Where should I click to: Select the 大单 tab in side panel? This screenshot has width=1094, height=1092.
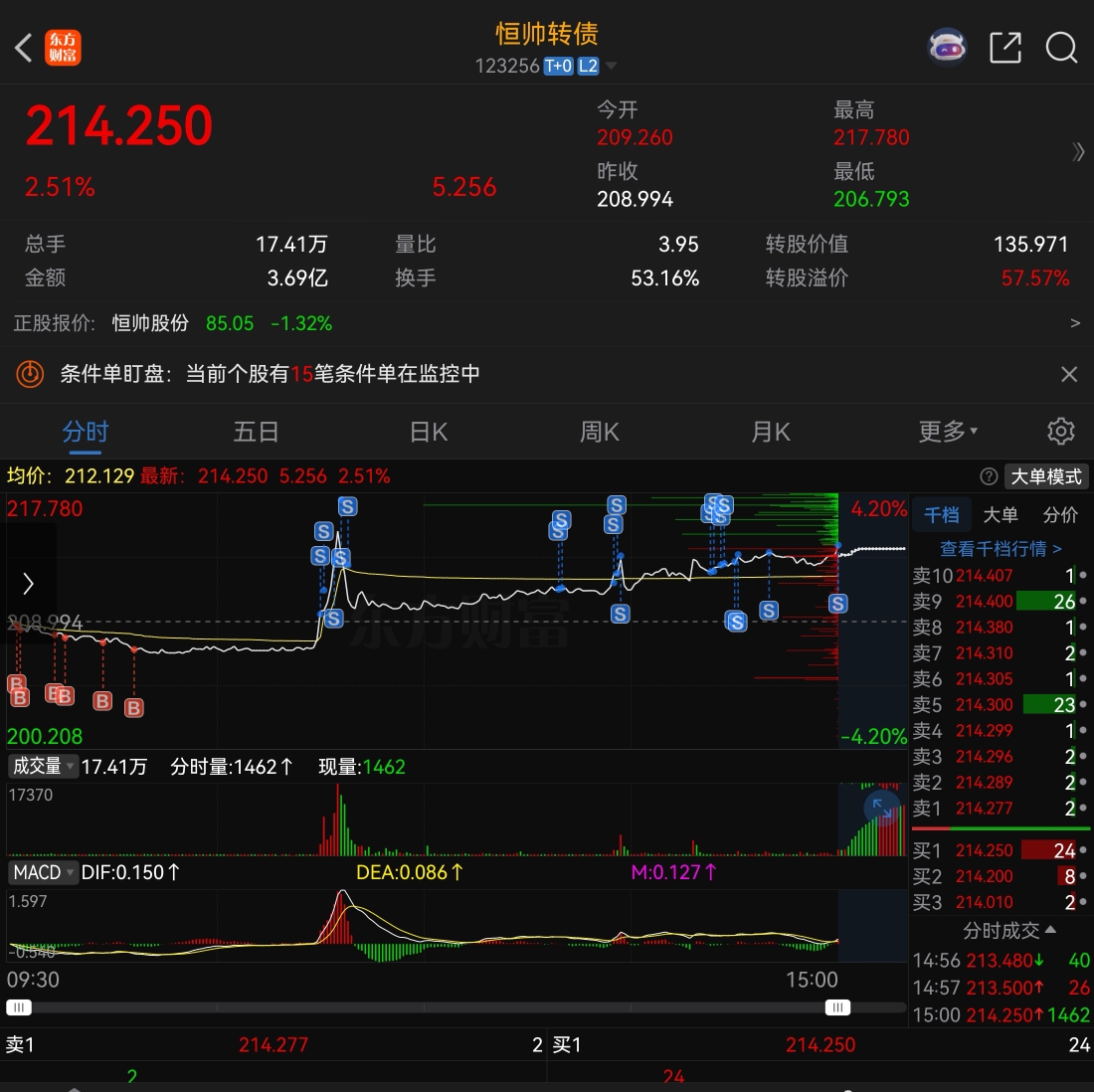pos(1000,515)
